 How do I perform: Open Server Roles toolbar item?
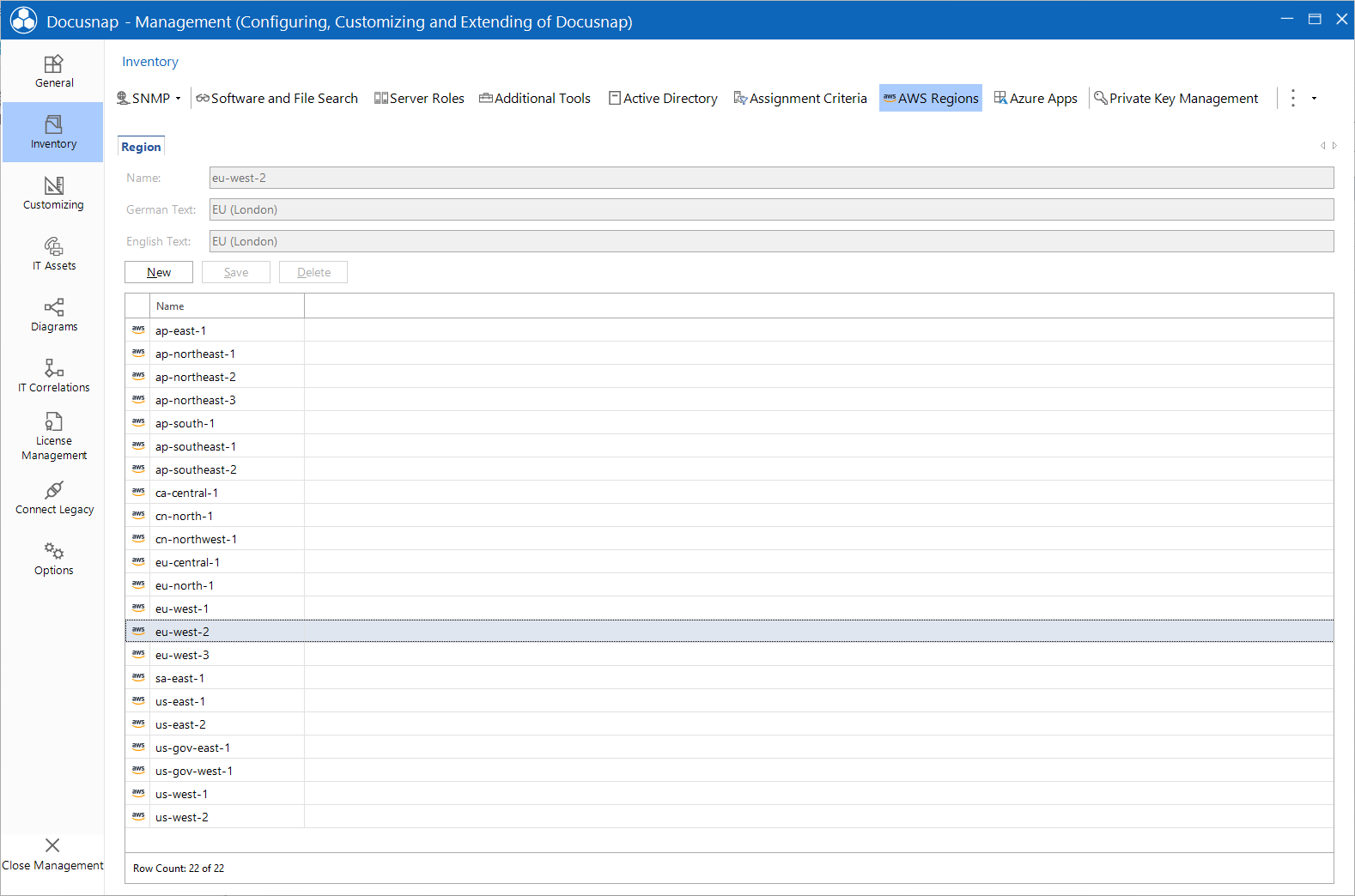[x=419, y=98]
